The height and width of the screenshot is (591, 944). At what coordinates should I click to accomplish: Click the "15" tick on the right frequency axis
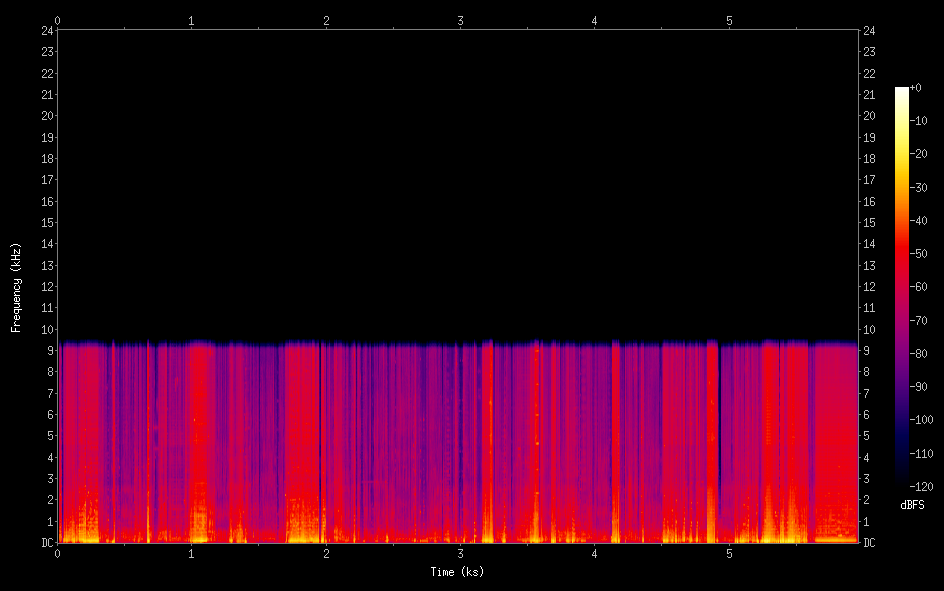click(869, 223)
